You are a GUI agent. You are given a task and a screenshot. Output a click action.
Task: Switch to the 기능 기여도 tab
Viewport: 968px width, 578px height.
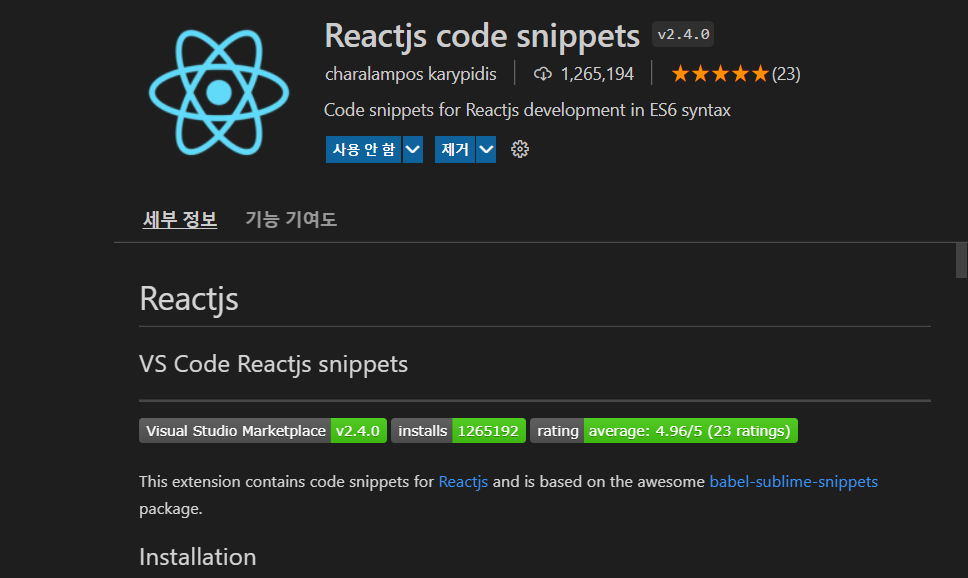pos(291,219)
